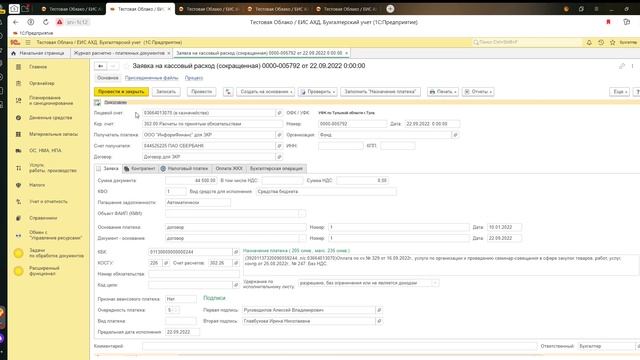Switch to Бухгалтерская операция tab
This screenshot has width=640, height=360.
point(276,169)
